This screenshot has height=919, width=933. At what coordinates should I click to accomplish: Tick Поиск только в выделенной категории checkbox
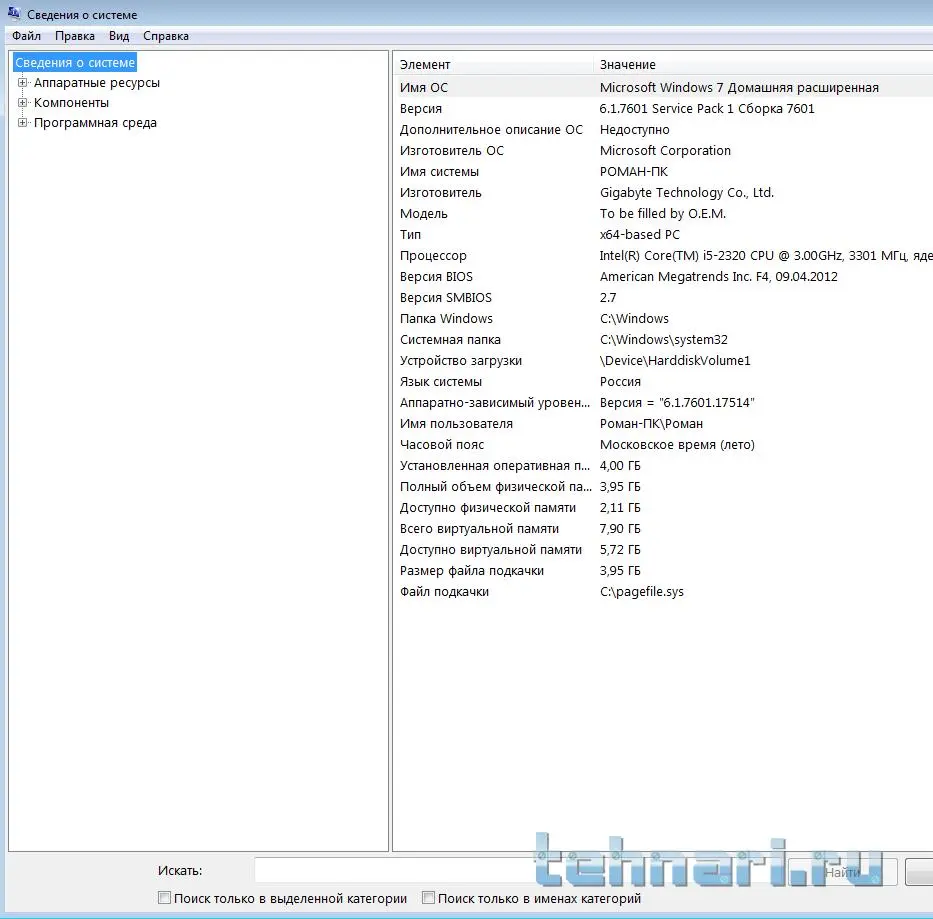tap(164, 898)
